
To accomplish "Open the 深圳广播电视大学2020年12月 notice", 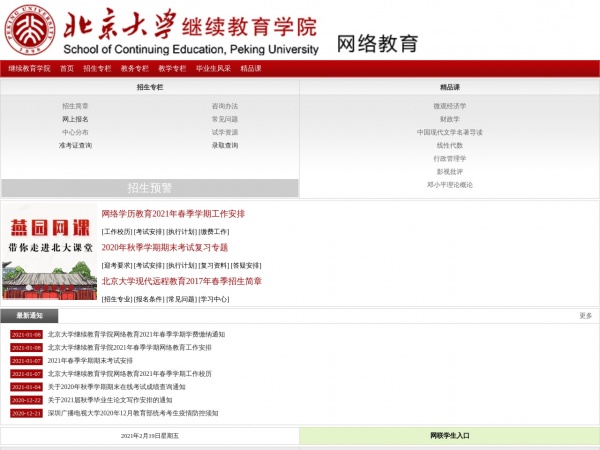I will [133, 413].
